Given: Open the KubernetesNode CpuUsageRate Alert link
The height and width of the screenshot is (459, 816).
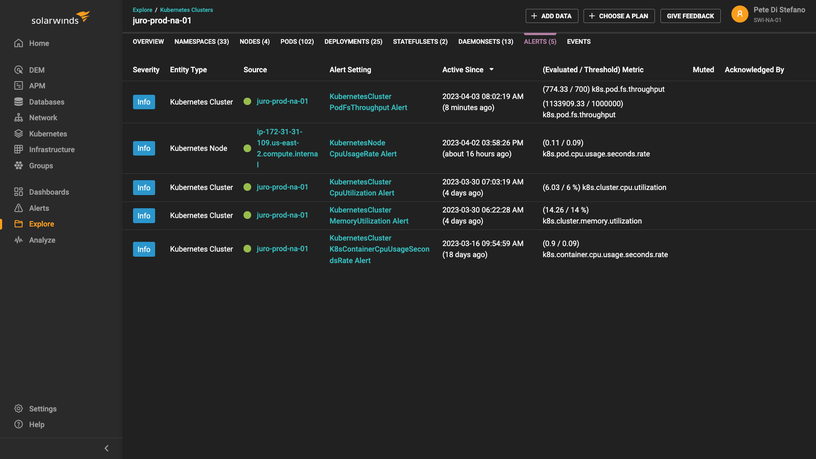Looking at the screenshot, I should click(x=363, y=148).
